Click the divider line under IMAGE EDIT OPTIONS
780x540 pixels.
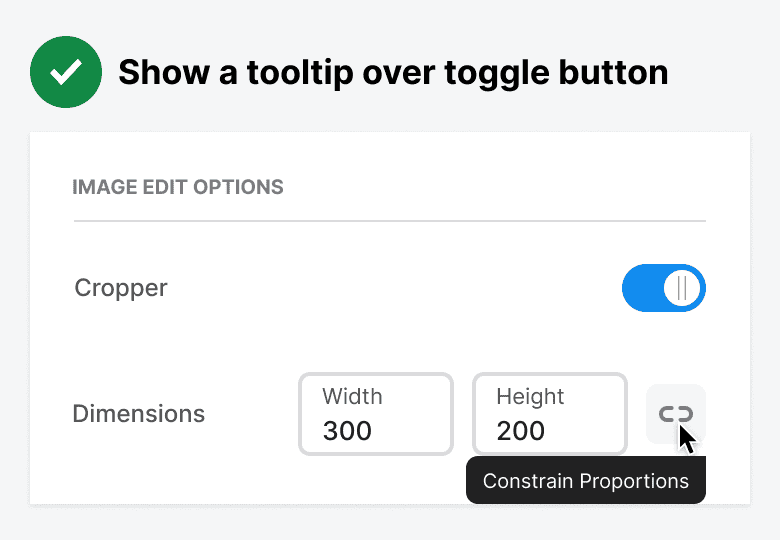point(389,220)
